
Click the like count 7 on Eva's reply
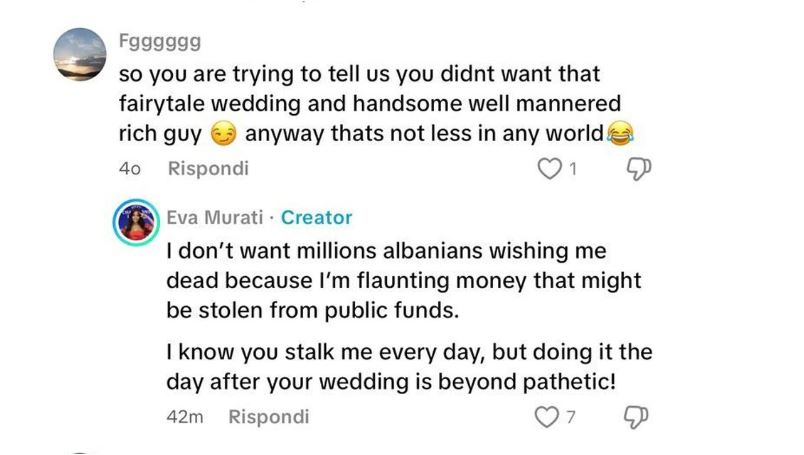tap(571, 417)
